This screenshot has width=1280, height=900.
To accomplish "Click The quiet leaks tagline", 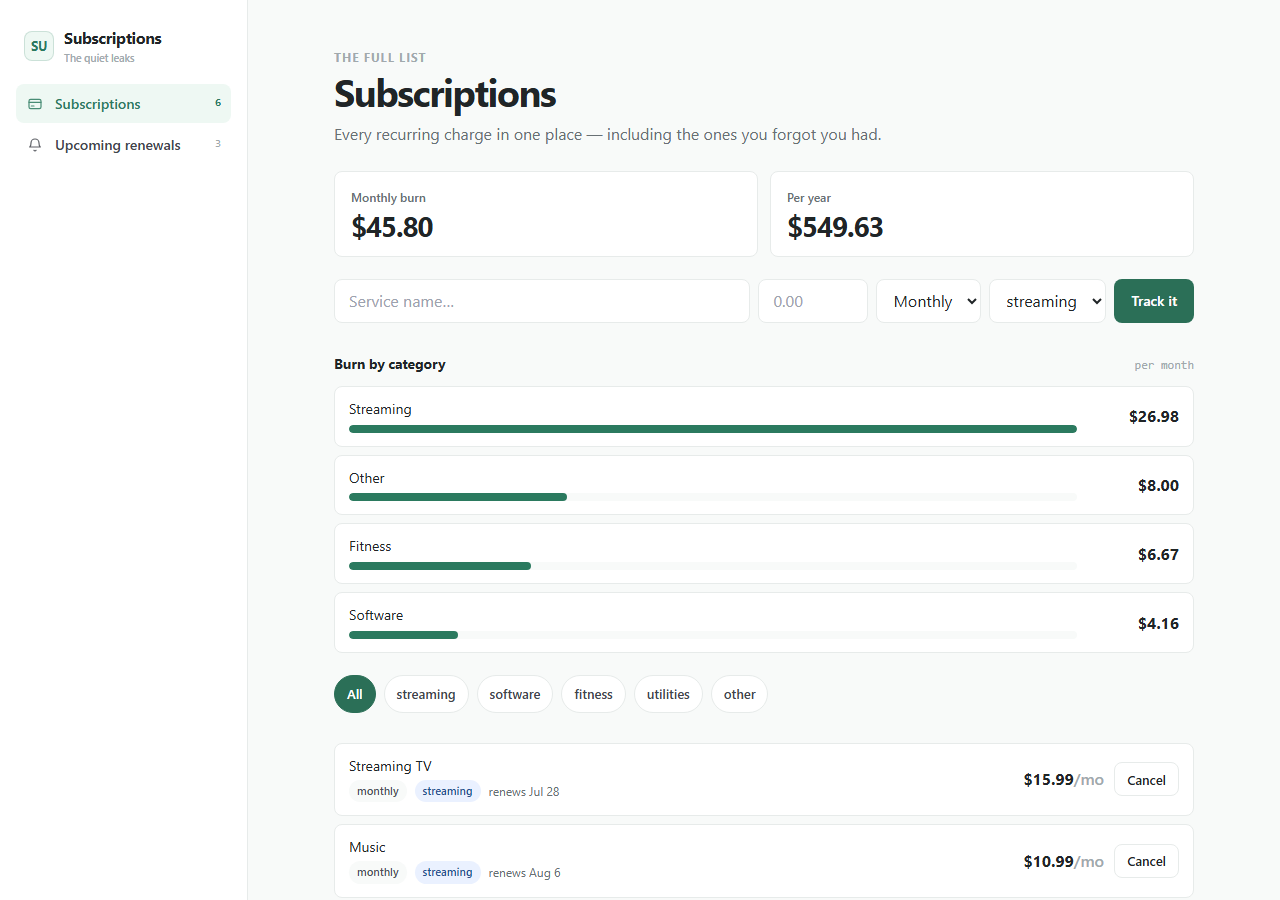I will pos(99,58).
